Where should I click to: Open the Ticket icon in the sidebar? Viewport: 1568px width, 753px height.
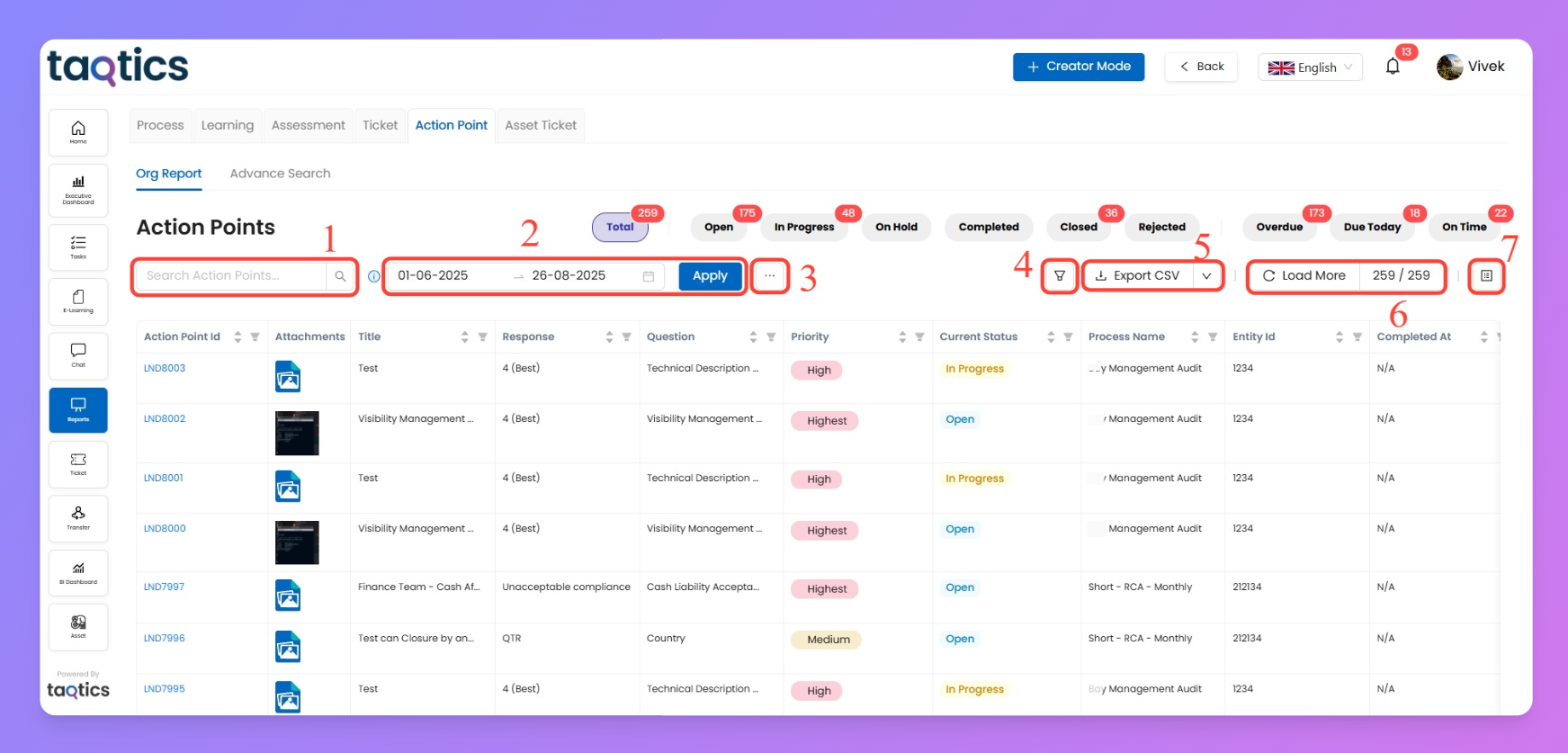point(78,464)
